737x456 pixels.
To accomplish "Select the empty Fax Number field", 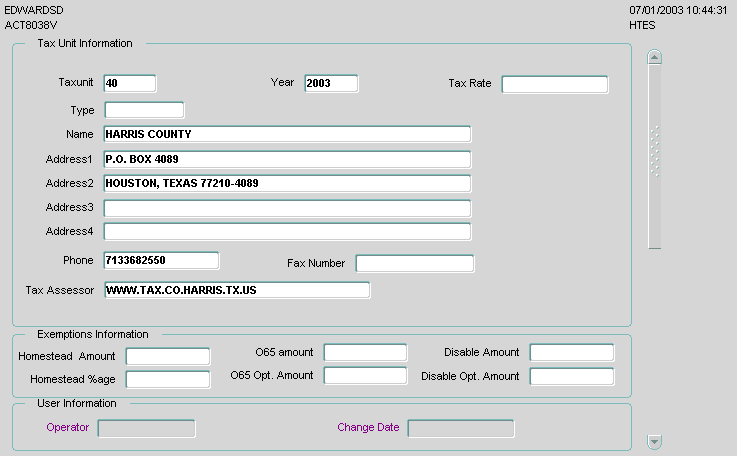I will (x=415, y=263).
